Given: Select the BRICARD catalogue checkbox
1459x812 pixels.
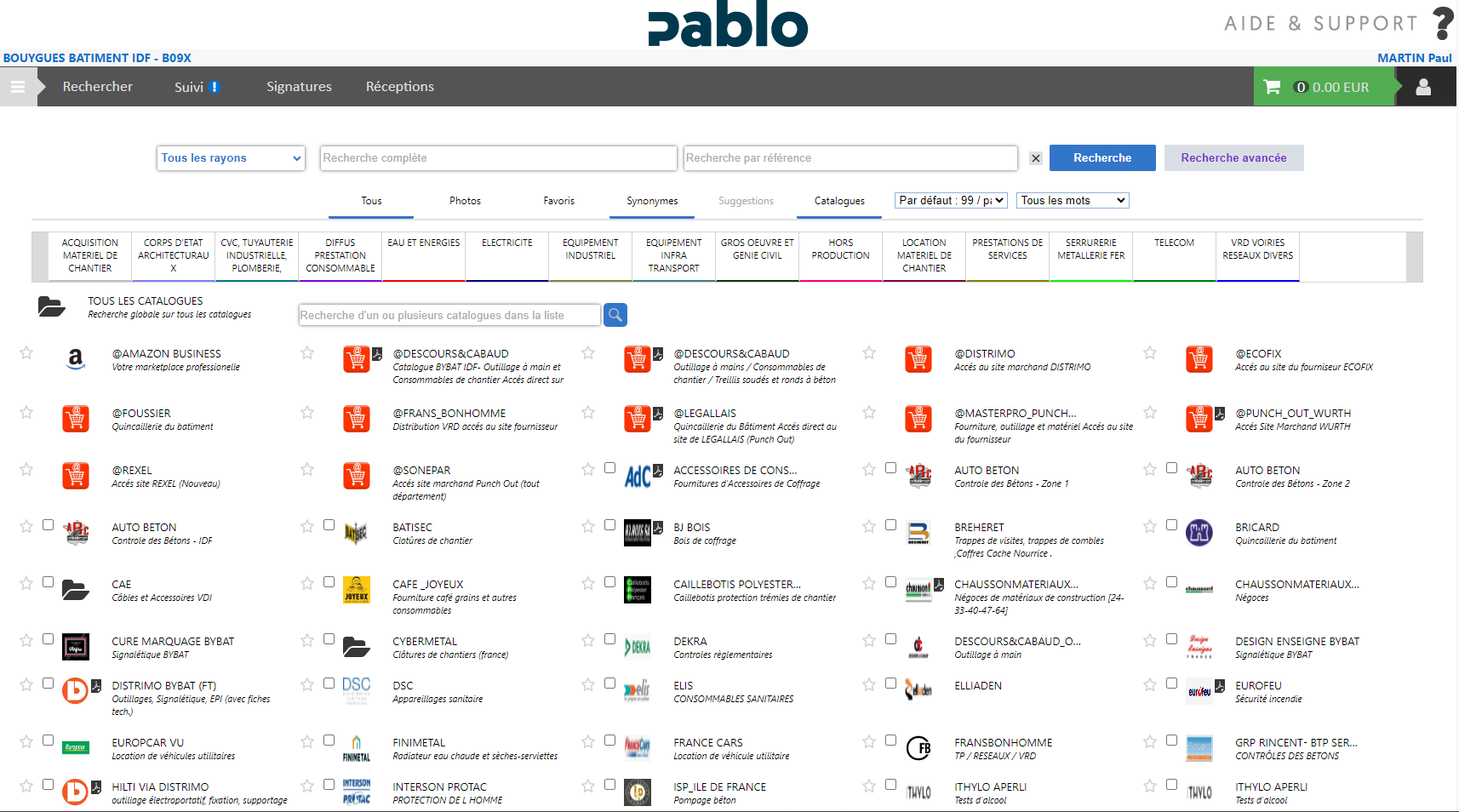Looking at the screenshot, I should 1171,525.
